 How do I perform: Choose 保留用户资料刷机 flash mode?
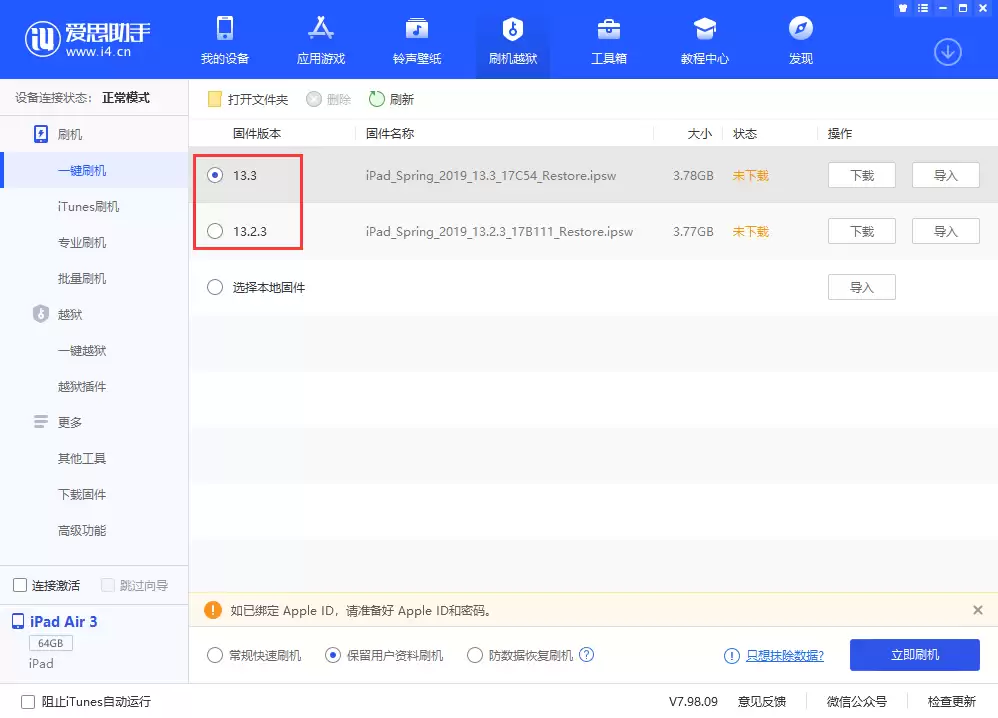pyautogui.click(x=333, y=655)
